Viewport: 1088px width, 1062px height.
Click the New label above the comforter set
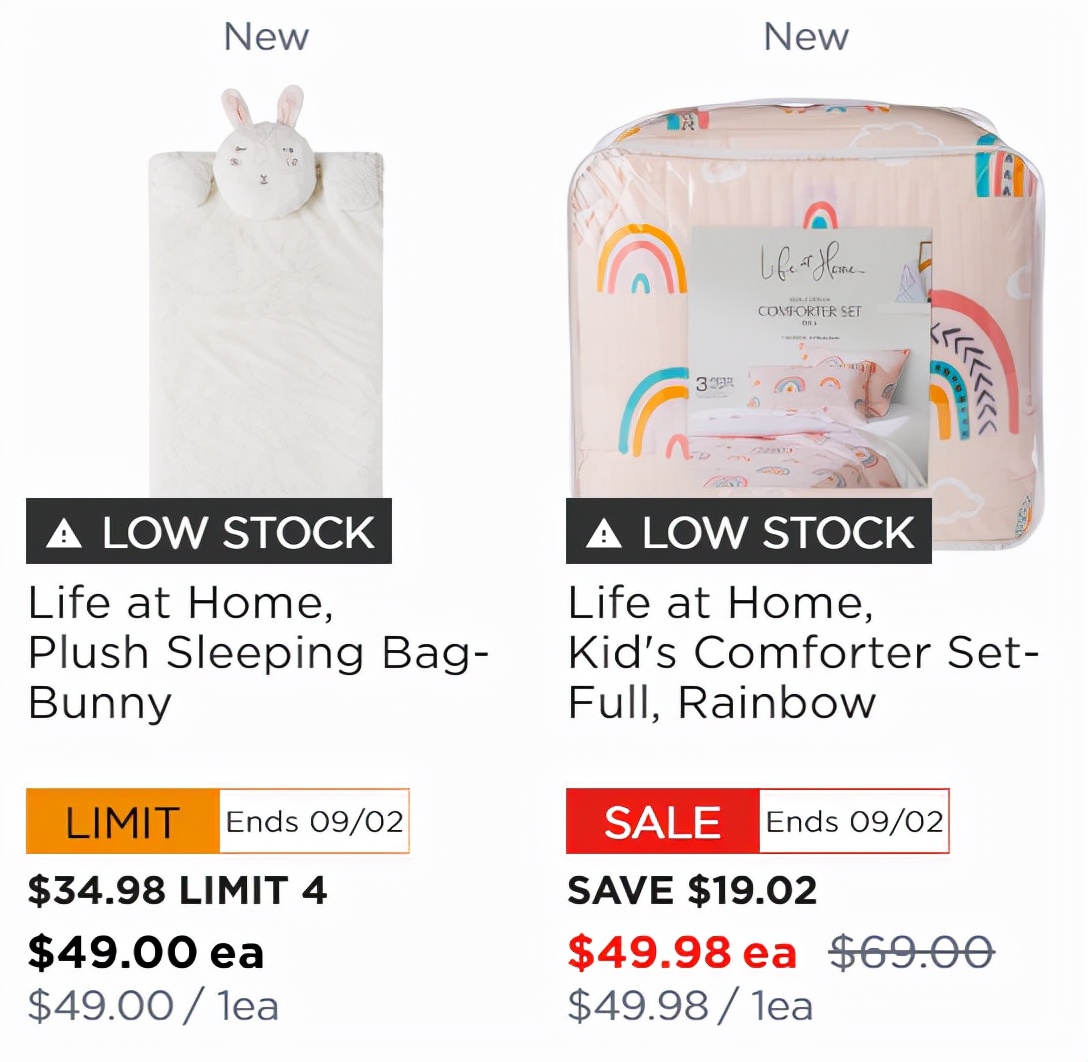[806, 37]
